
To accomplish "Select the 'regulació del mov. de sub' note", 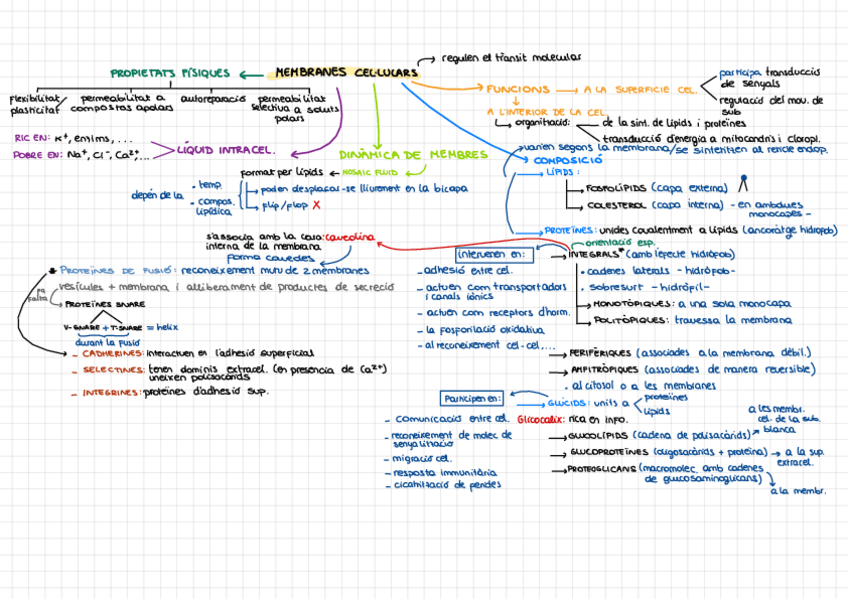I will pyautogui.click(x=771, y=105).
